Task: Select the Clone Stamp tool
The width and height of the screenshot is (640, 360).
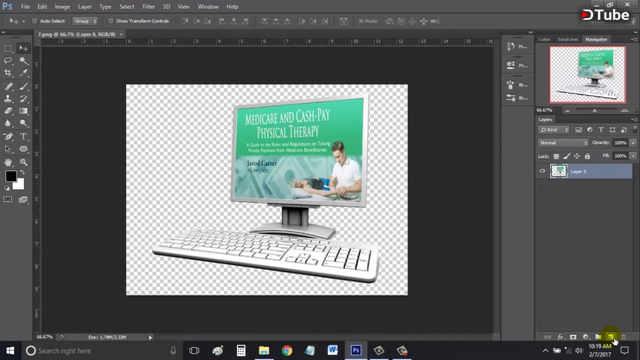Action: [8, 98]
